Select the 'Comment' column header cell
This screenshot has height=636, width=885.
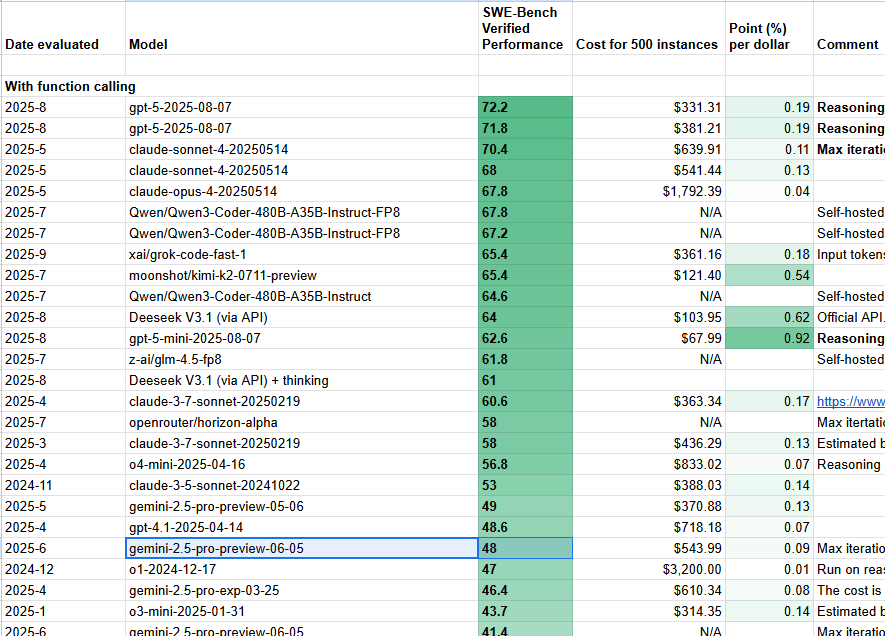pyautogui.click(x=848, y=44)
